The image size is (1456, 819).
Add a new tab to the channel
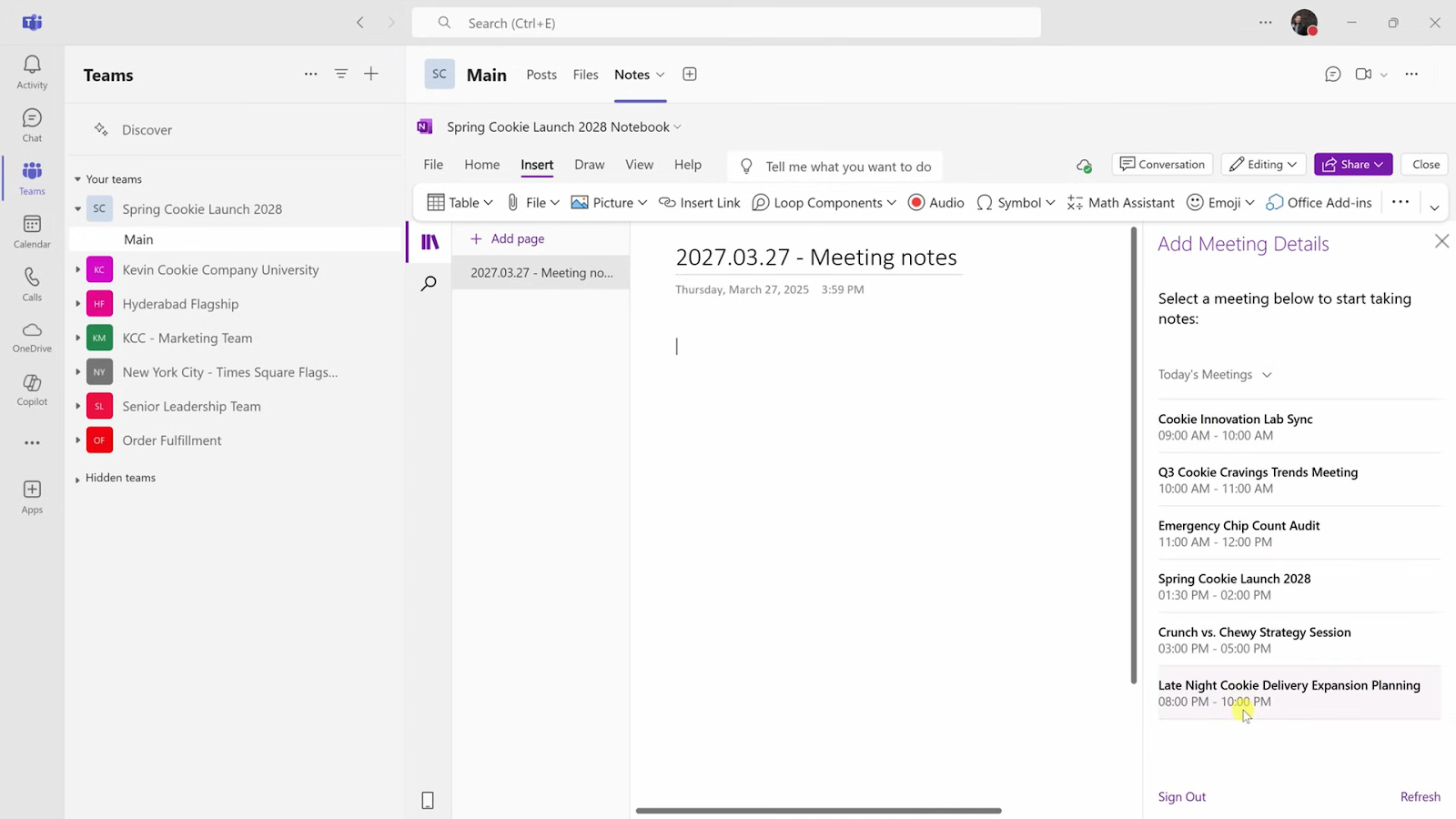(690, 75)
